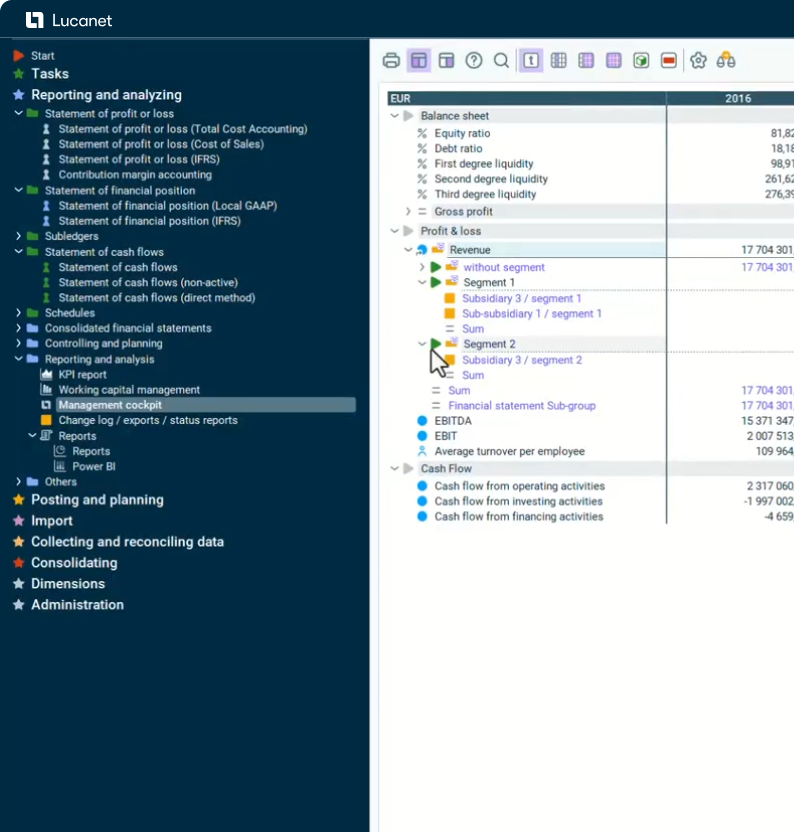Click the red bar toolbar icon
The width and height of the screenshot is (794, 832).
(x=669, y=61)
